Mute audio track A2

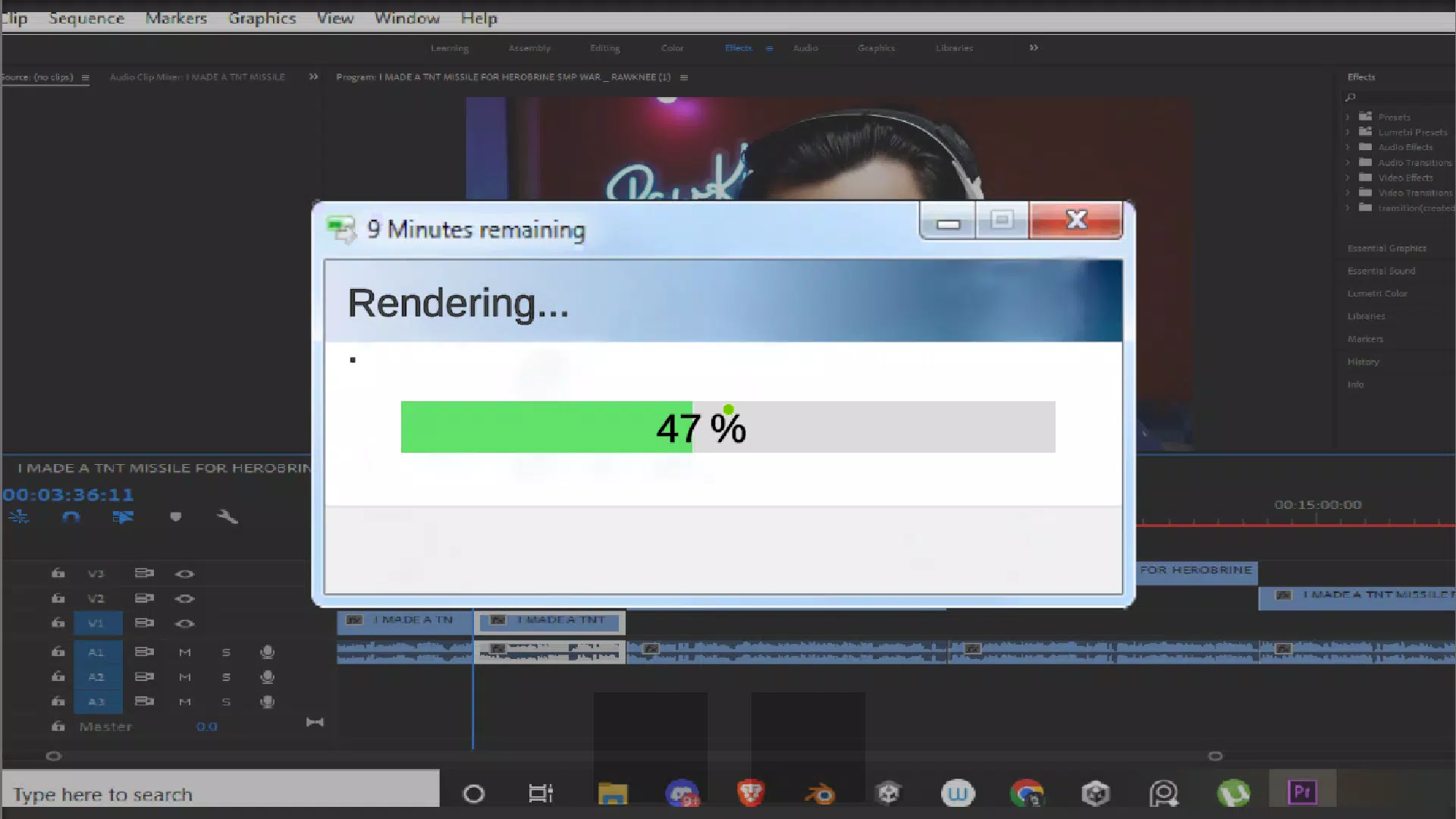click(184, 677)
